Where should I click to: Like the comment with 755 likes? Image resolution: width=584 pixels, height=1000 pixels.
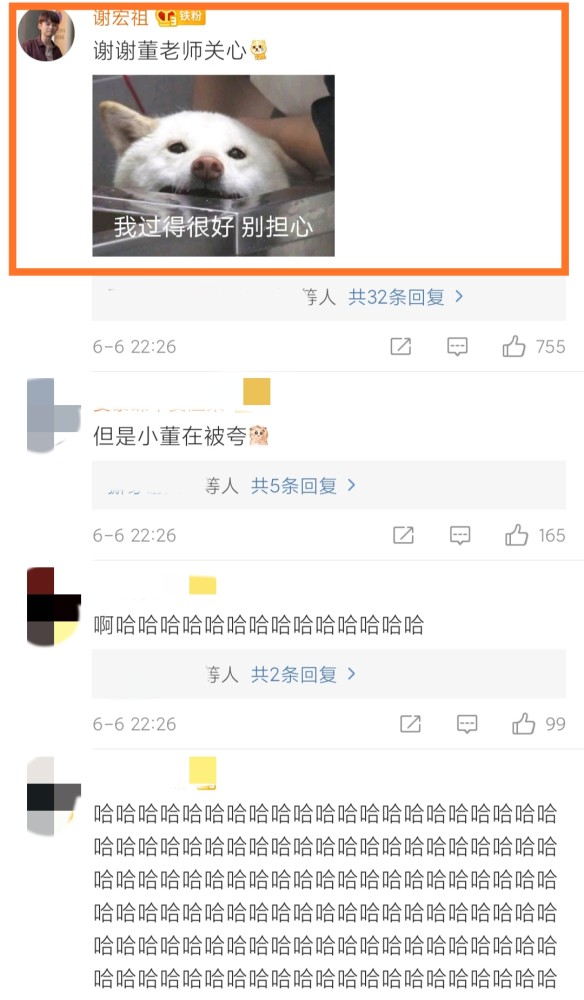pyautogui.click(x=514, y=346)
